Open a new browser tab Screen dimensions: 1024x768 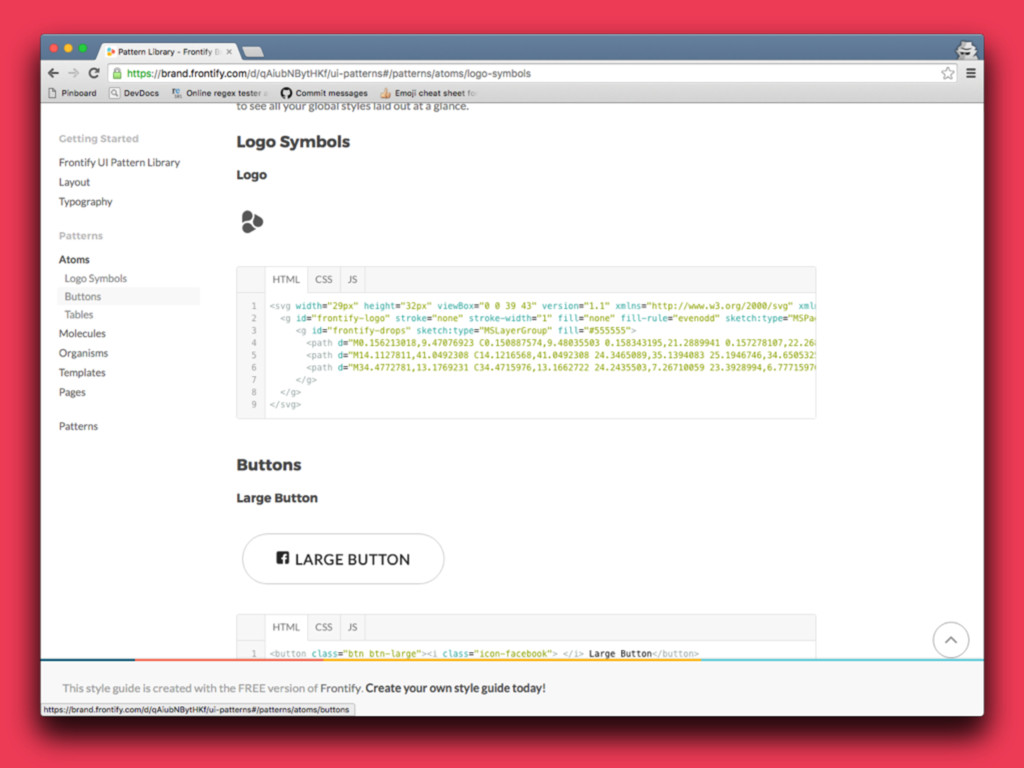coord(253,52)
